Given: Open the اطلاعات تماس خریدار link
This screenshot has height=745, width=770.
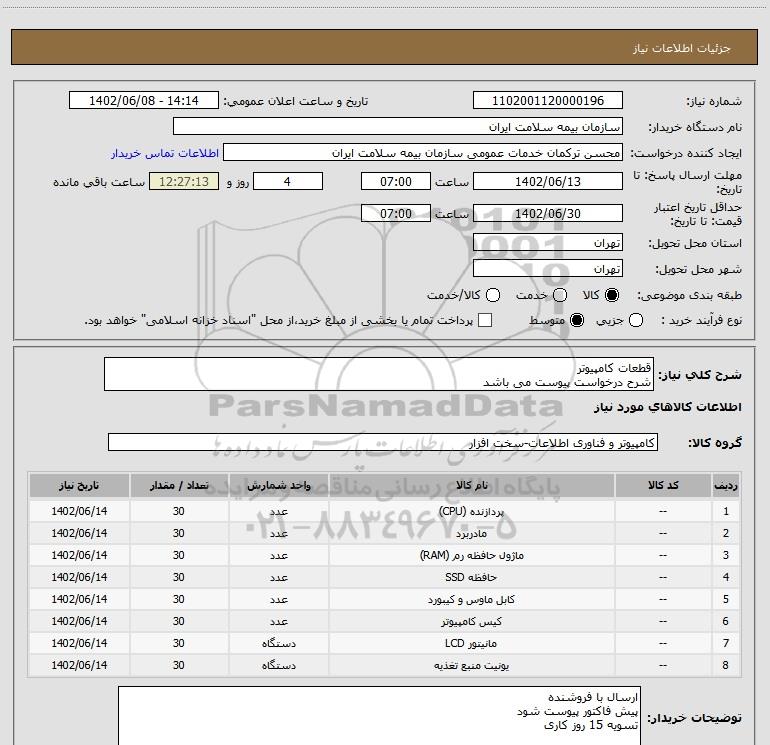Looking at the screenshot, I should click(165, 153).
